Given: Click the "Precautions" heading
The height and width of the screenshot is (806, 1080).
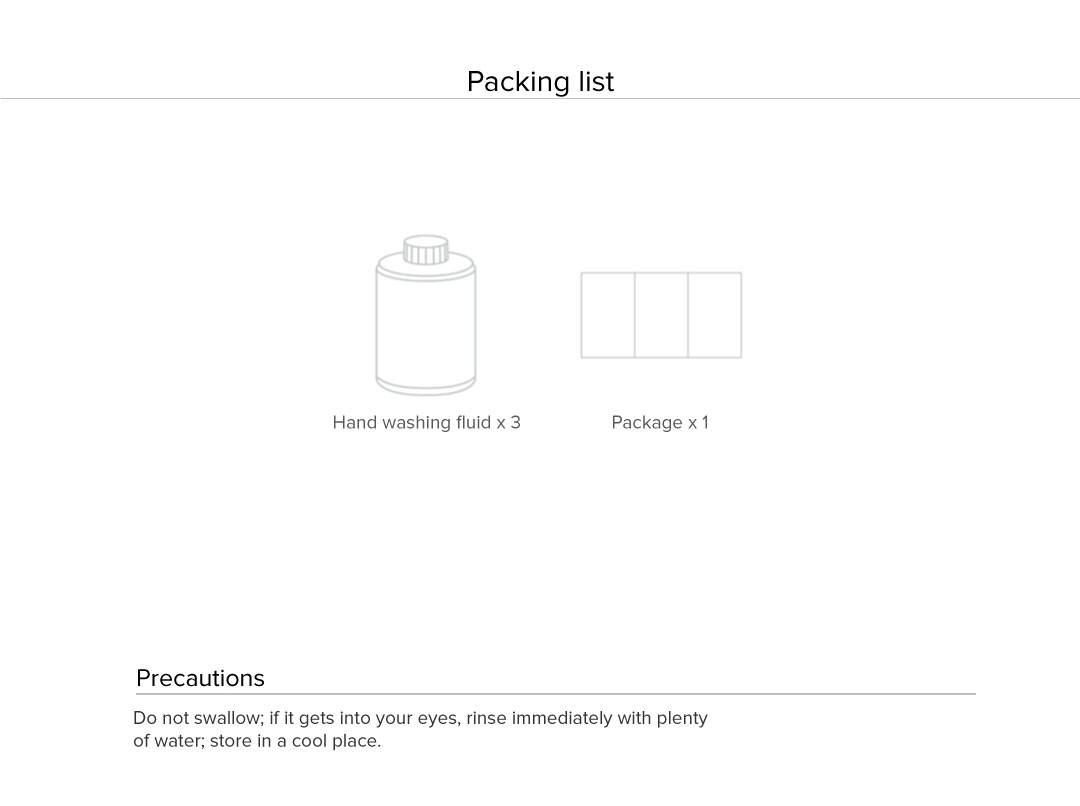Looking at the screenshot, I should click(200, 678).
